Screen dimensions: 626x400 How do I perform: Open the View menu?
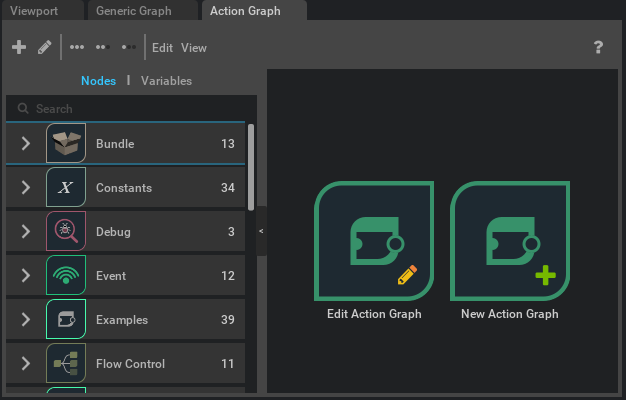194,47
